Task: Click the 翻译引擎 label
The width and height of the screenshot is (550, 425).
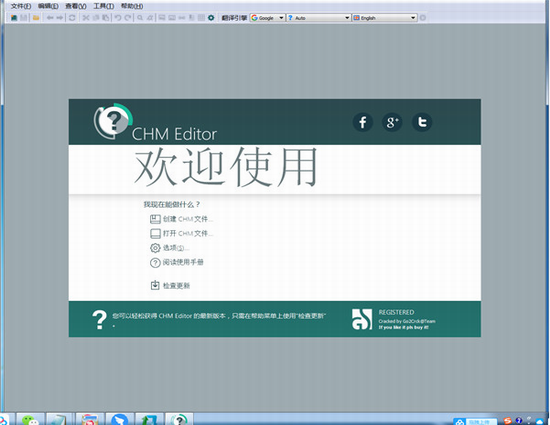Action: [234, 18]
